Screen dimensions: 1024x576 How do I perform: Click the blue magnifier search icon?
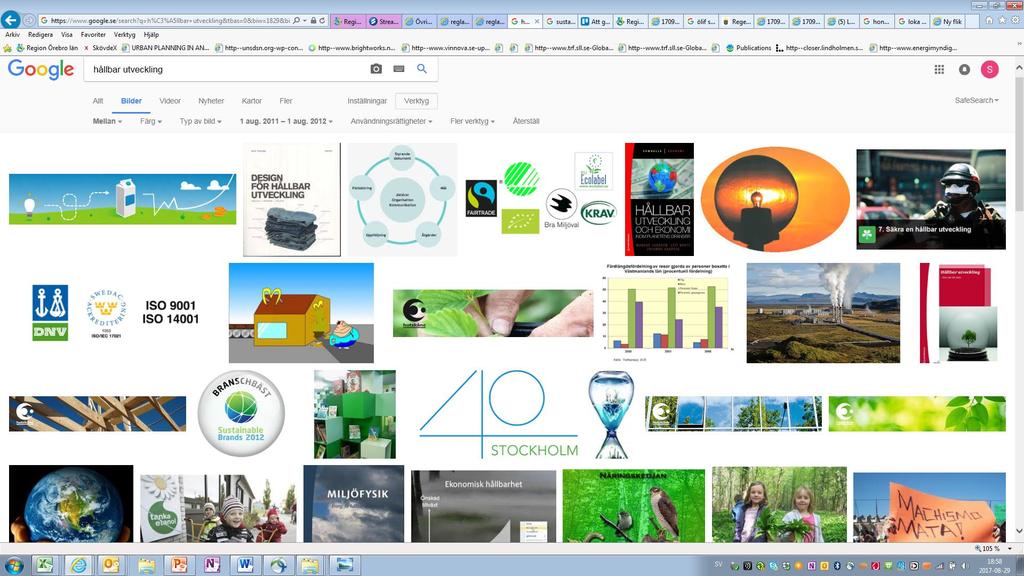click(422, 69)
